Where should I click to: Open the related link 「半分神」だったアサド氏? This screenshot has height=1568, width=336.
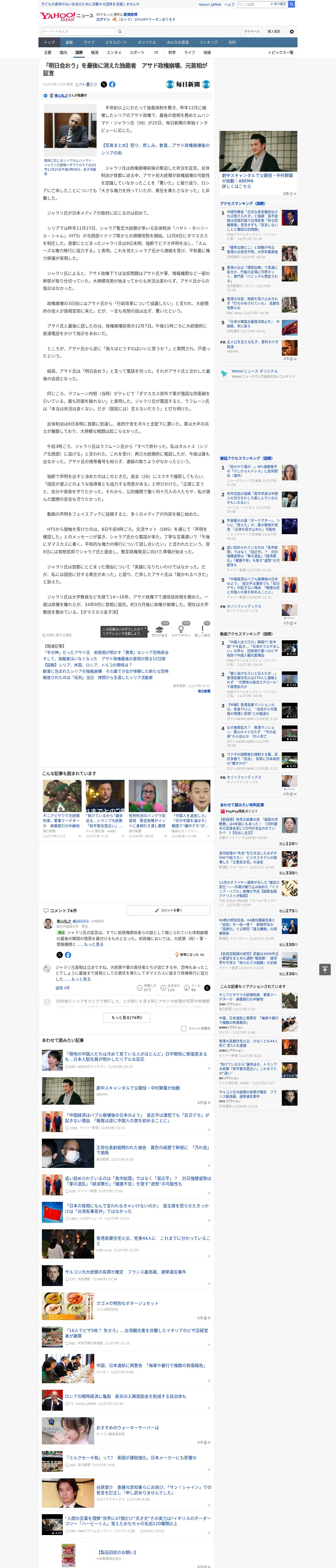pos(105,652)
